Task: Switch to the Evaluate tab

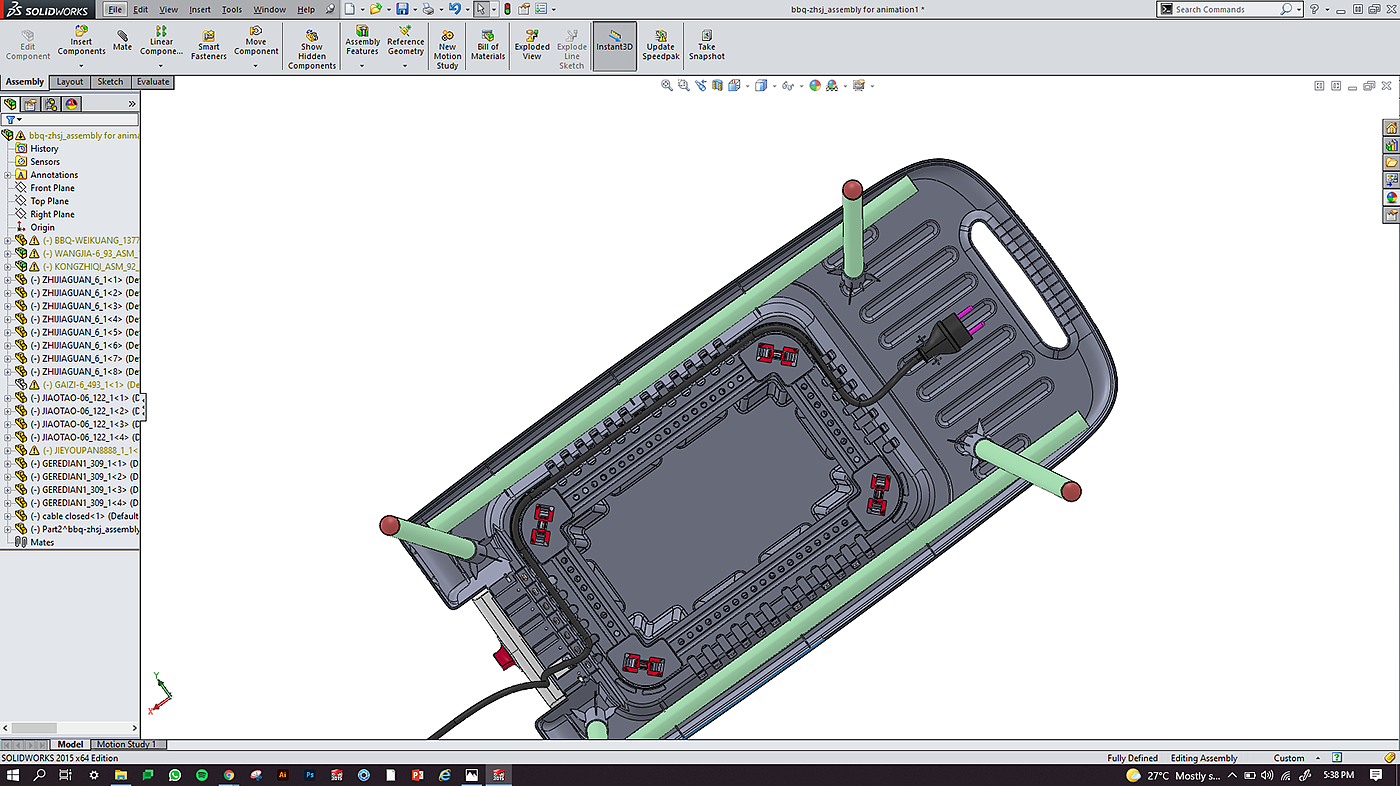Action: tap(153, 82)
